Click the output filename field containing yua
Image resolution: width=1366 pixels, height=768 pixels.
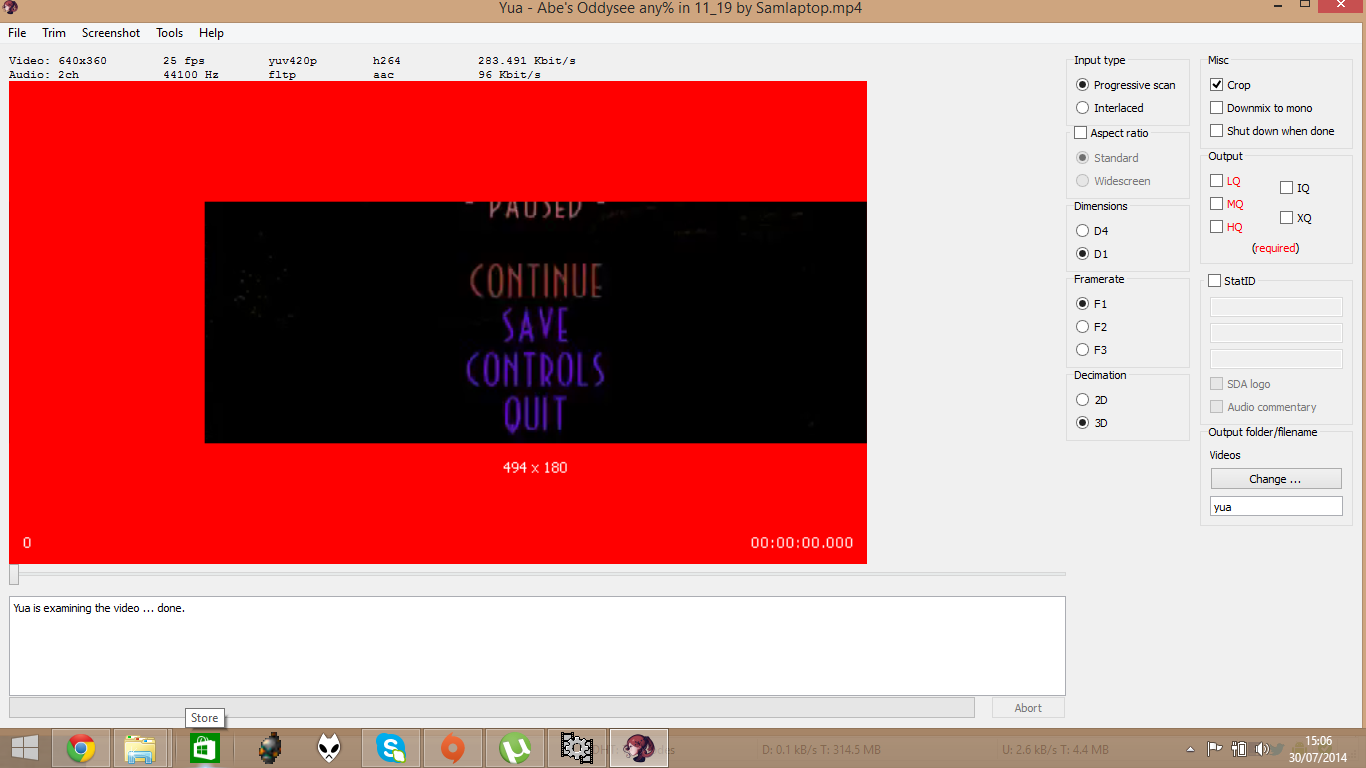coord(1275,507)
